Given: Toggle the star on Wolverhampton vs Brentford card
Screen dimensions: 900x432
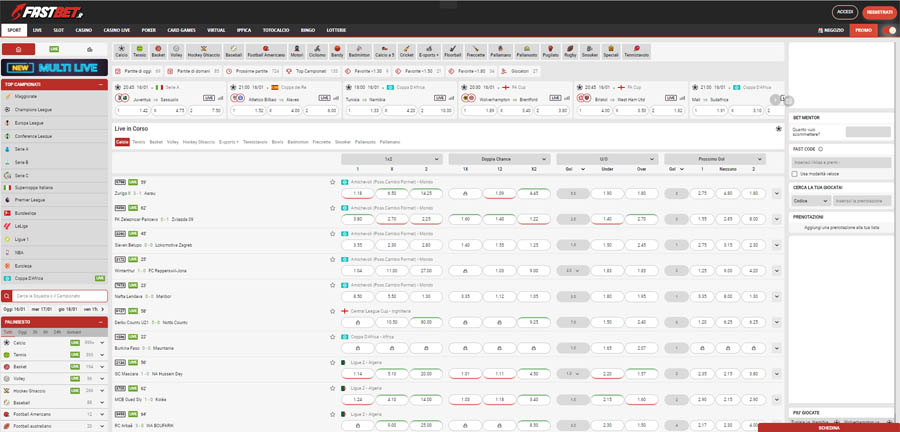Looking at the screenshot, I should pos(463,87).
